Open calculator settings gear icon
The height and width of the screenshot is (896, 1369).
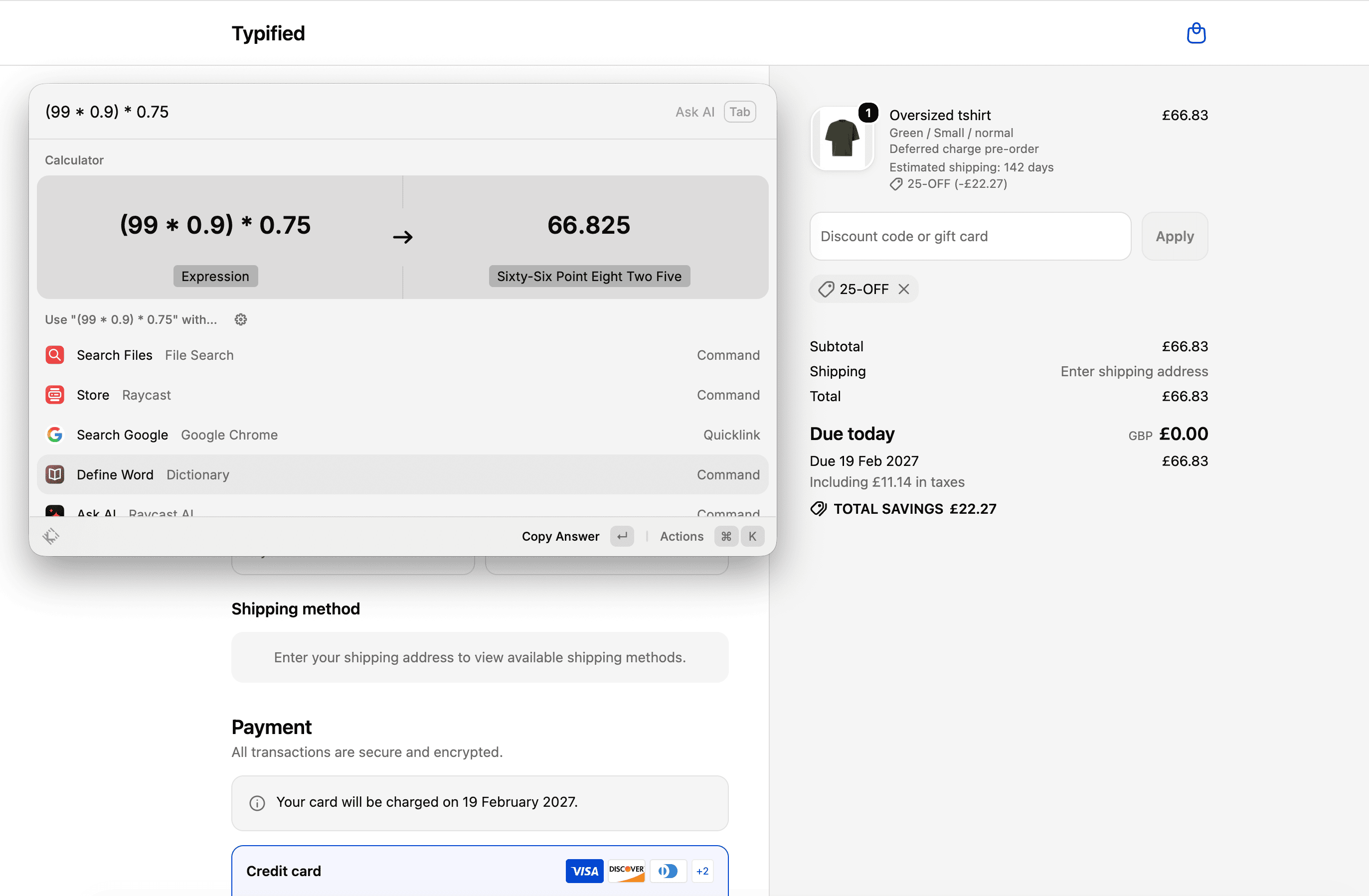pyautogui.click(x=240, y=319)
